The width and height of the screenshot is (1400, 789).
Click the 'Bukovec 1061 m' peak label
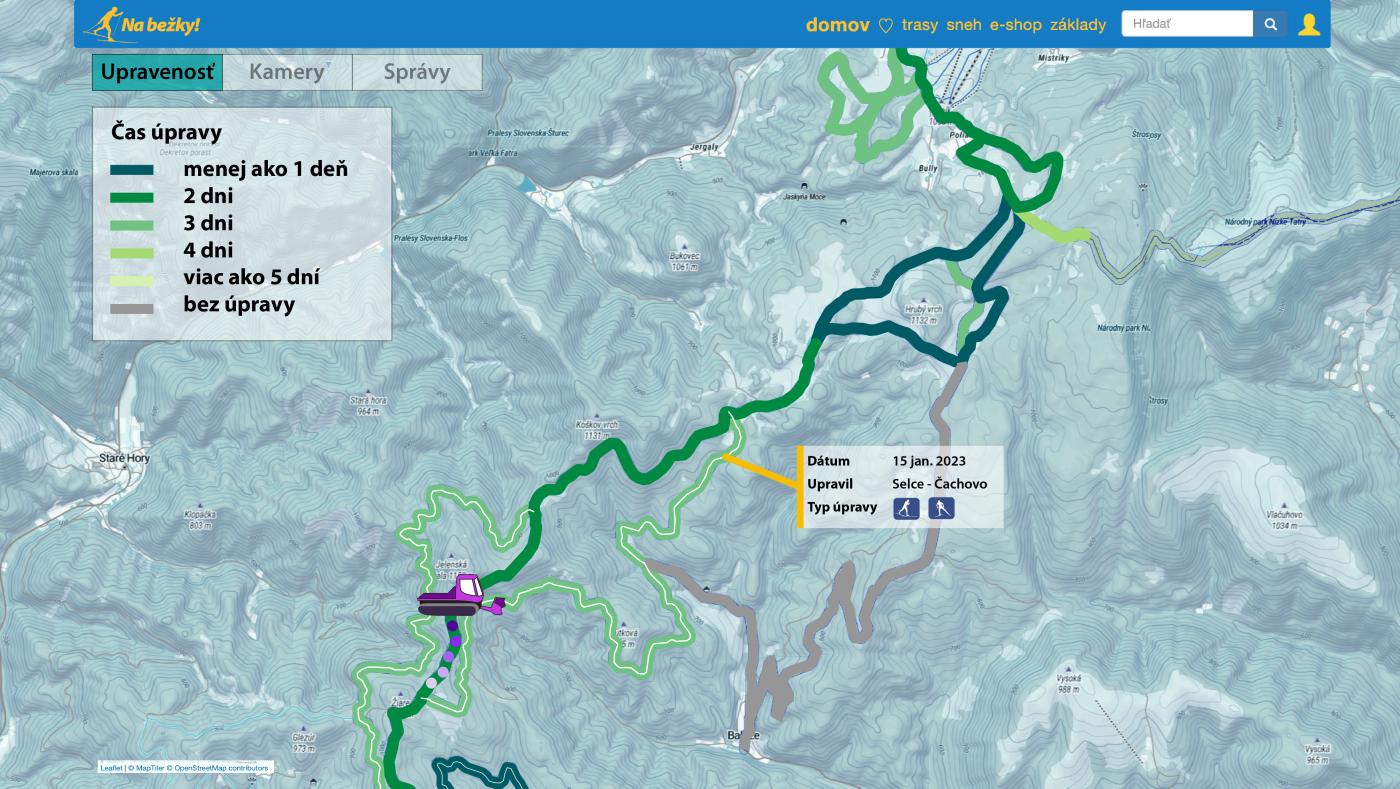[684, 261]
